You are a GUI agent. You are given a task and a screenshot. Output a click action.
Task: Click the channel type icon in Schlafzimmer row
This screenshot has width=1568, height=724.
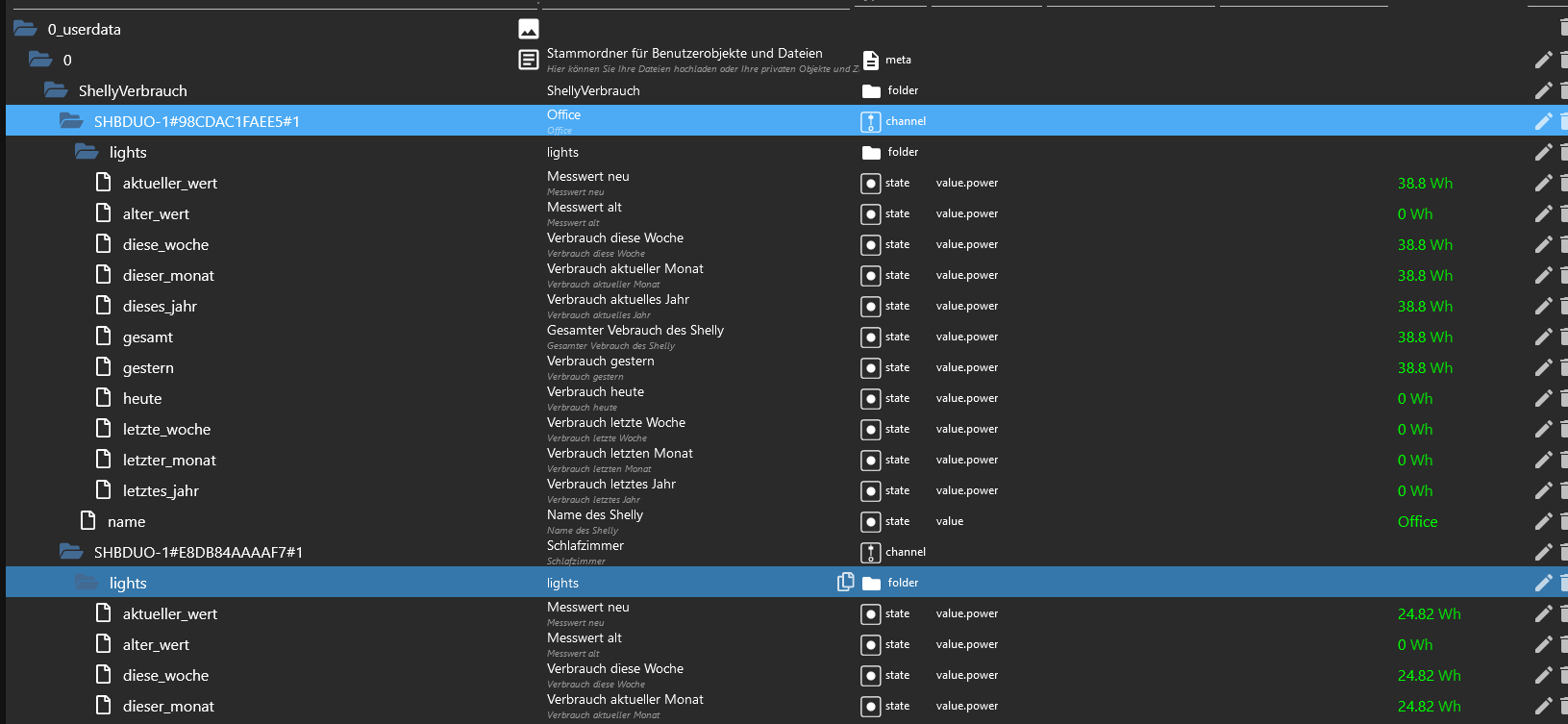point(870,553)
